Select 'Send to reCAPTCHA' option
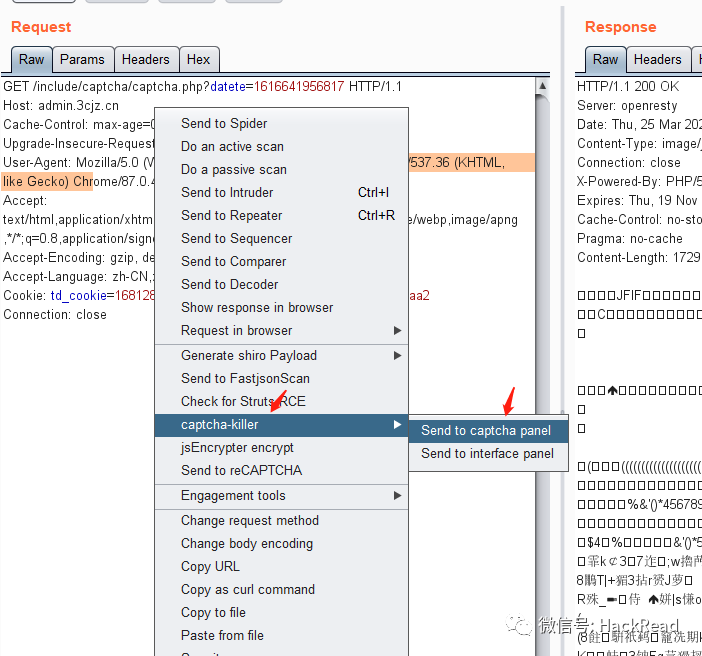The height and width of the screenshot is (656, 702). [x=241, y=470]
